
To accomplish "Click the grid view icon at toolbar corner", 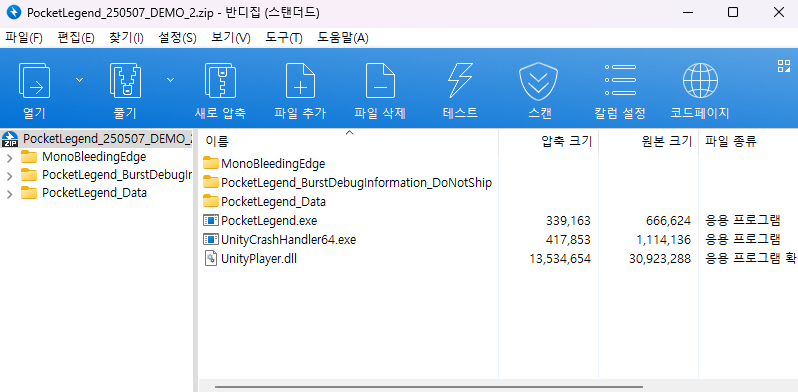I will pyautogui.click(x=784, y=66).
